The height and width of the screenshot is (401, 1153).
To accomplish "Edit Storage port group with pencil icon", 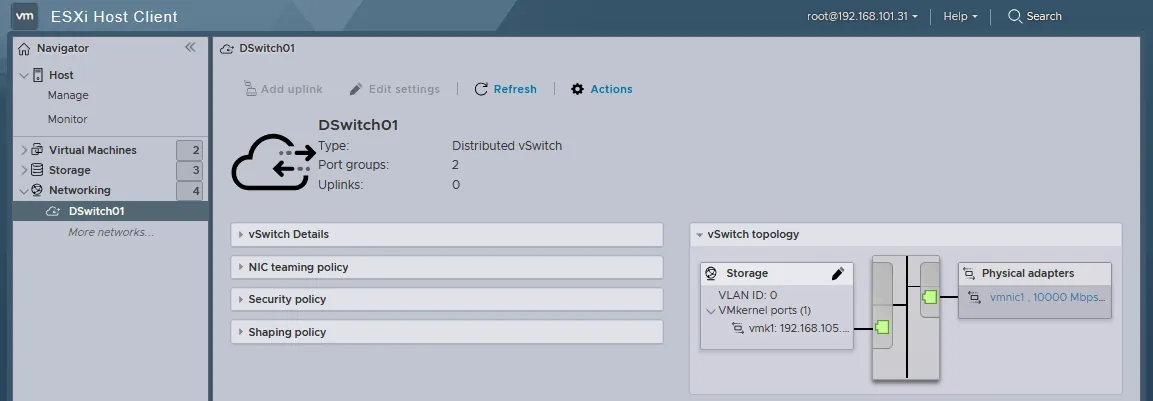I will 838,274.
